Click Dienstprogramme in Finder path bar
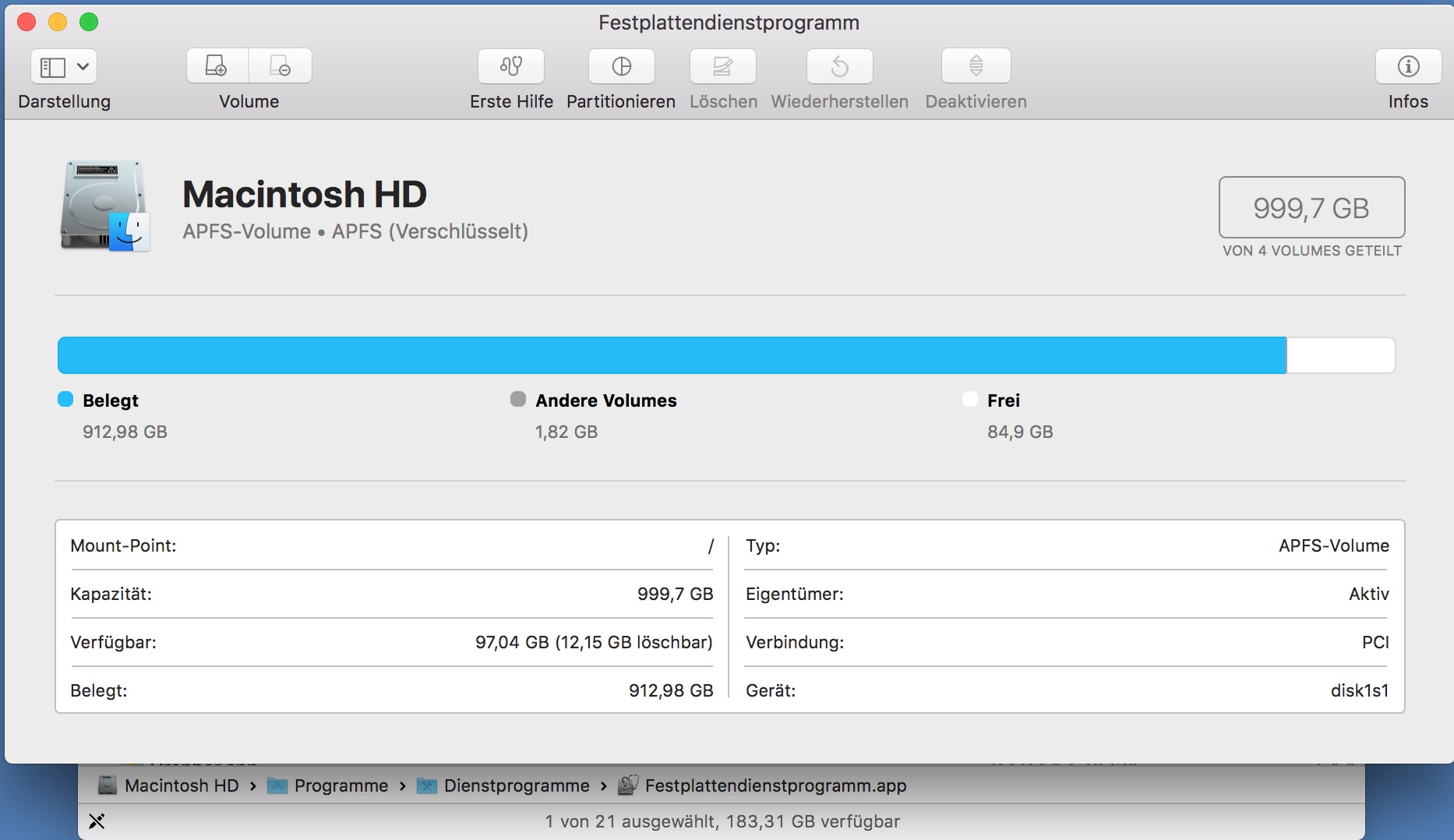 [503, 785]
